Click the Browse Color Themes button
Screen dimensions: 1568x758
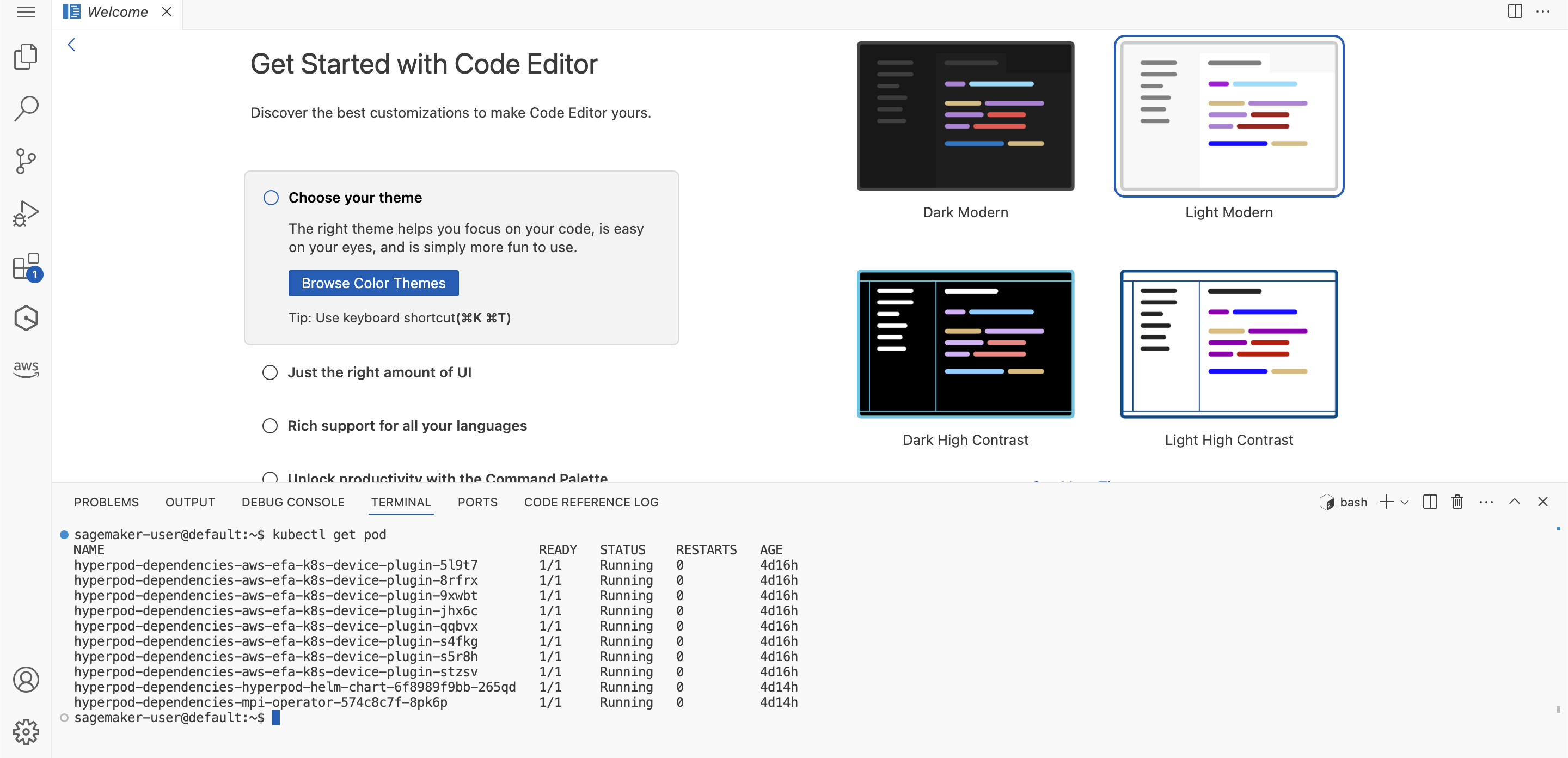tap(373, 283)
